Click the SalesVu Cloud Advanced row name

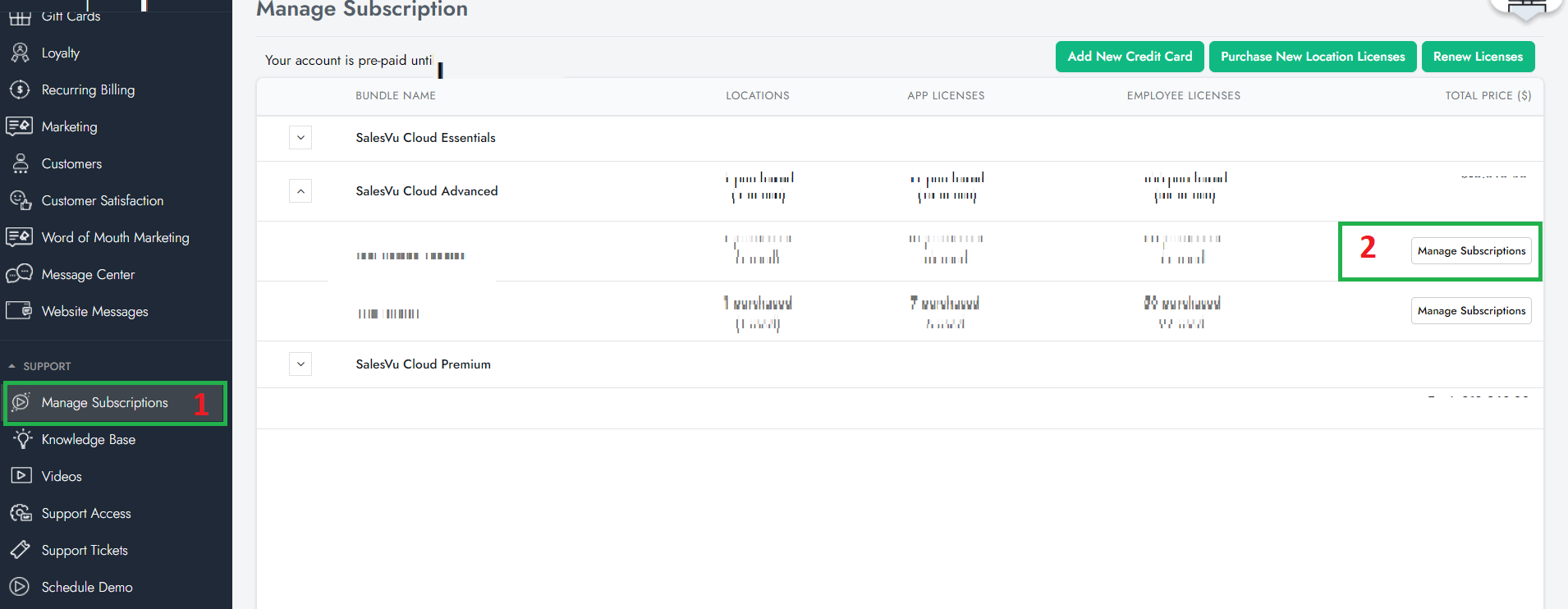click(x=427, y=191)
